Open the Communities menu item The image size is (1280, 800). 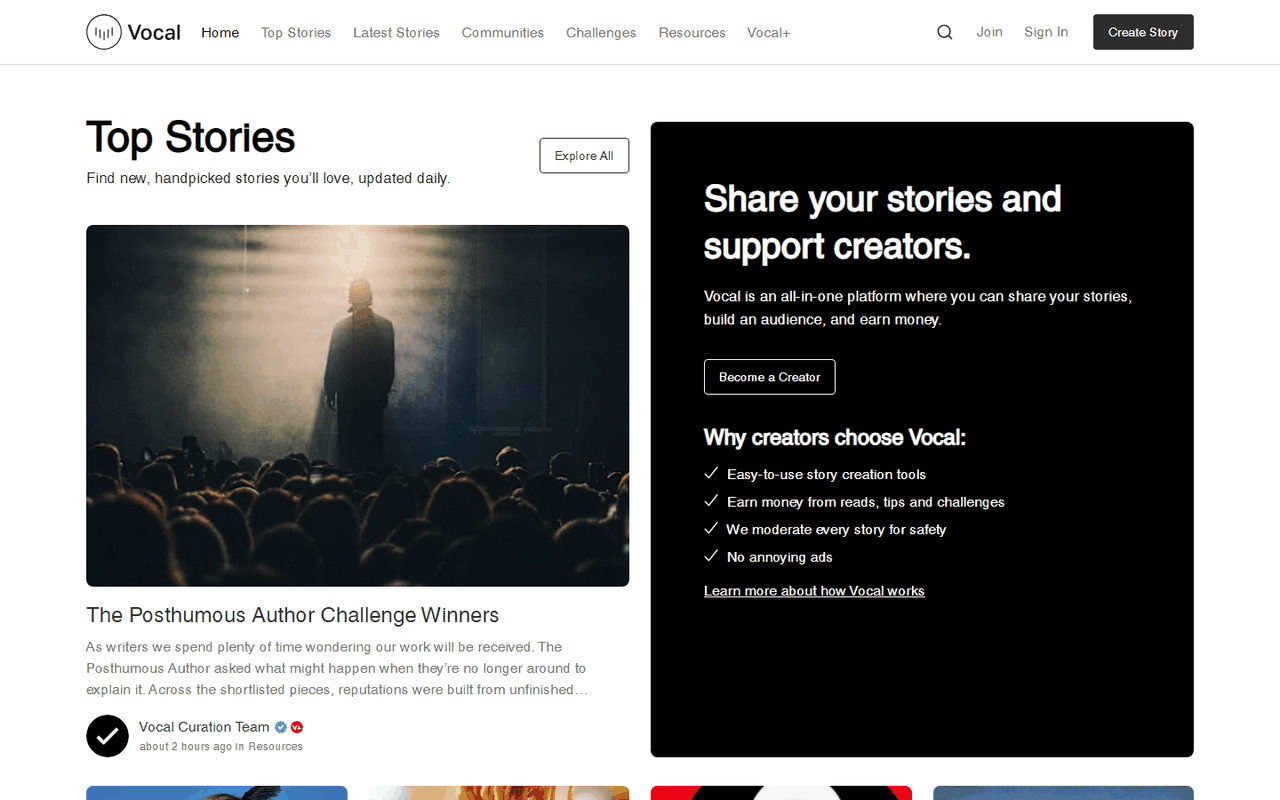pyautogui.click(x=503, y=32)
